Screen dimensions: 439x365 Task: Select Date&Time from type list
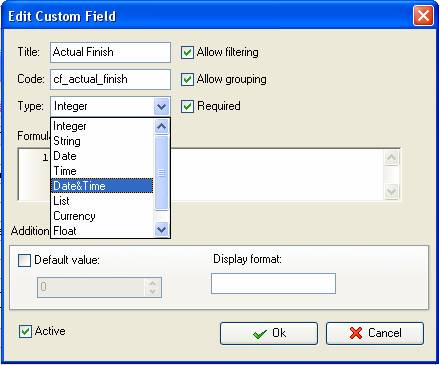click(102, 186)
